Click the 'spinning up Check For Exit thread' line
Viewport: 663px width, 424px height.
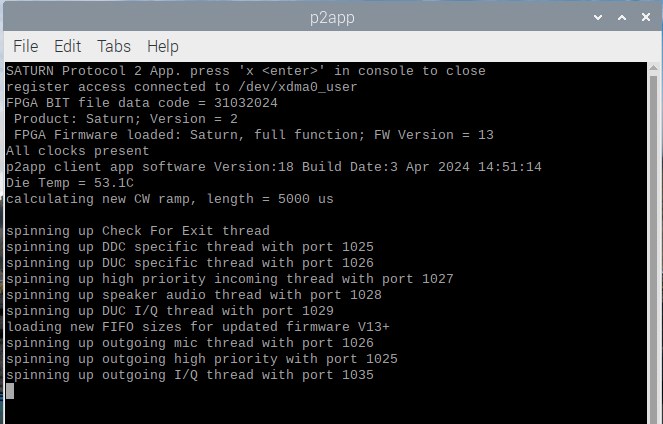(138, 231)
